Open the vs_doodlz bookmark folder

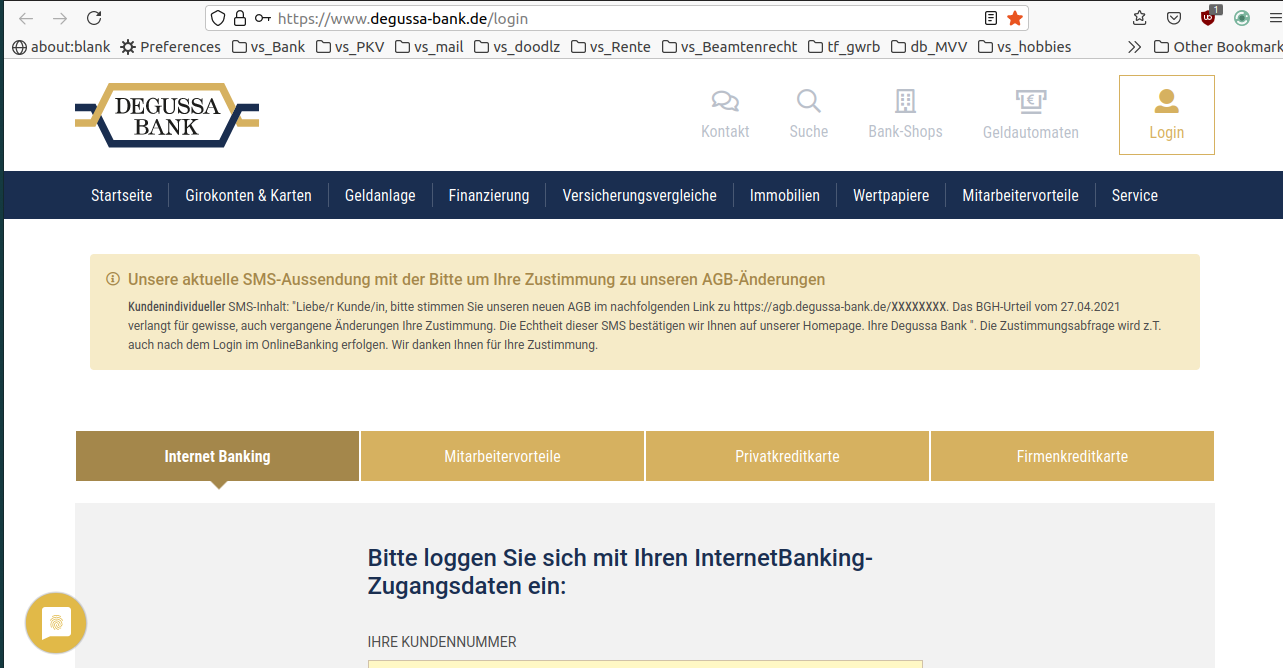[x=517, y=47]
